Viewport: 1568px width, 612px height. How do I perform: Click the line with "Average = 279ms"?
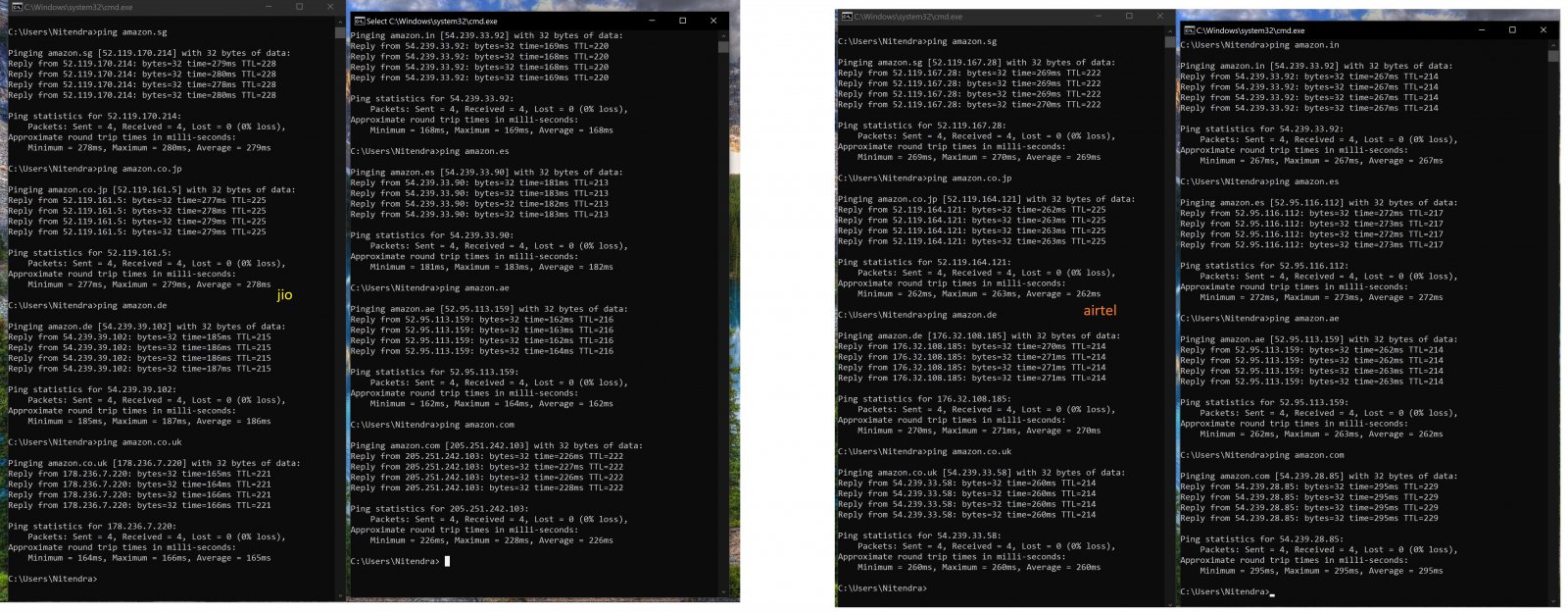pyautogui.click(x=149, y=148)
